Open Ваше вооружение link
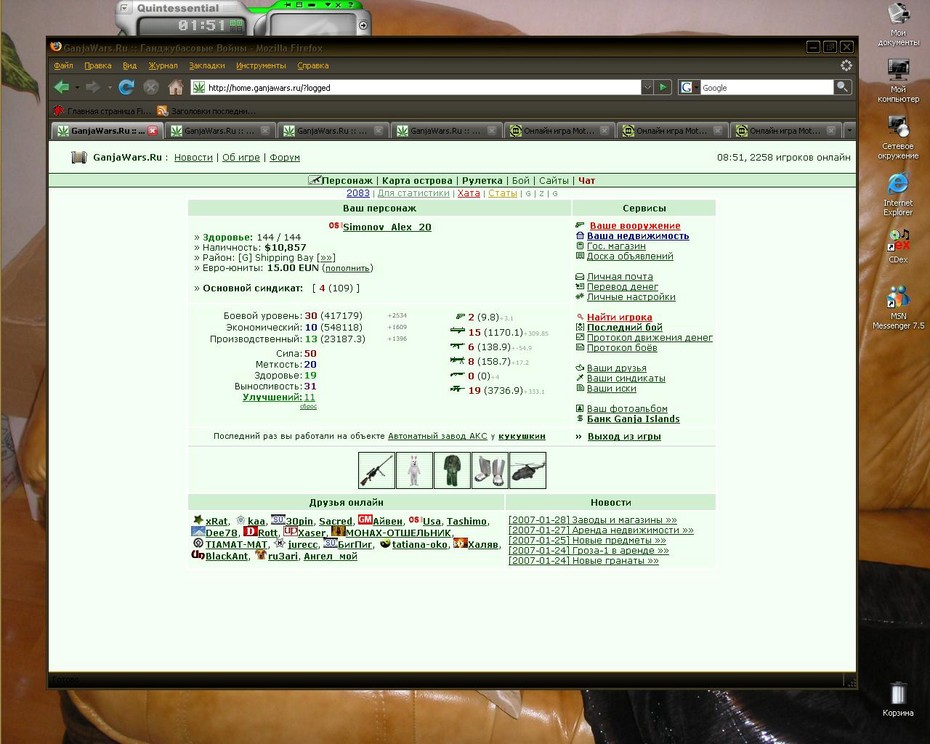 (x=635, y=226)
